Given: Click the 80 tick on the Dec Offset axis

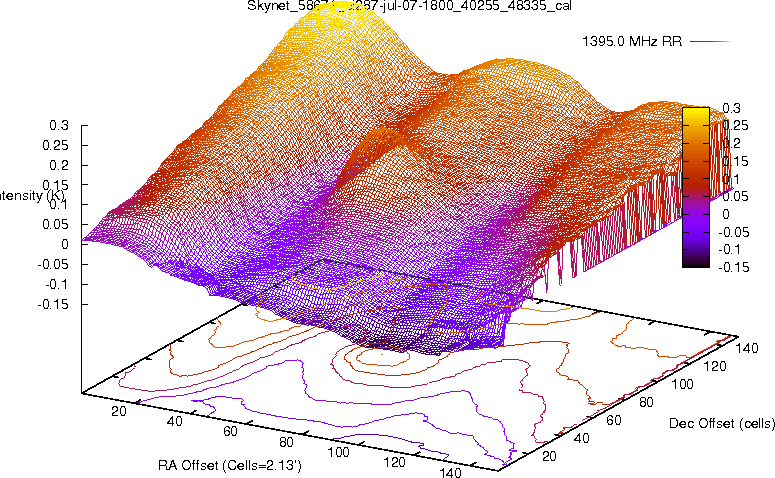Looking at the screenshot, I should click(646, 402).
